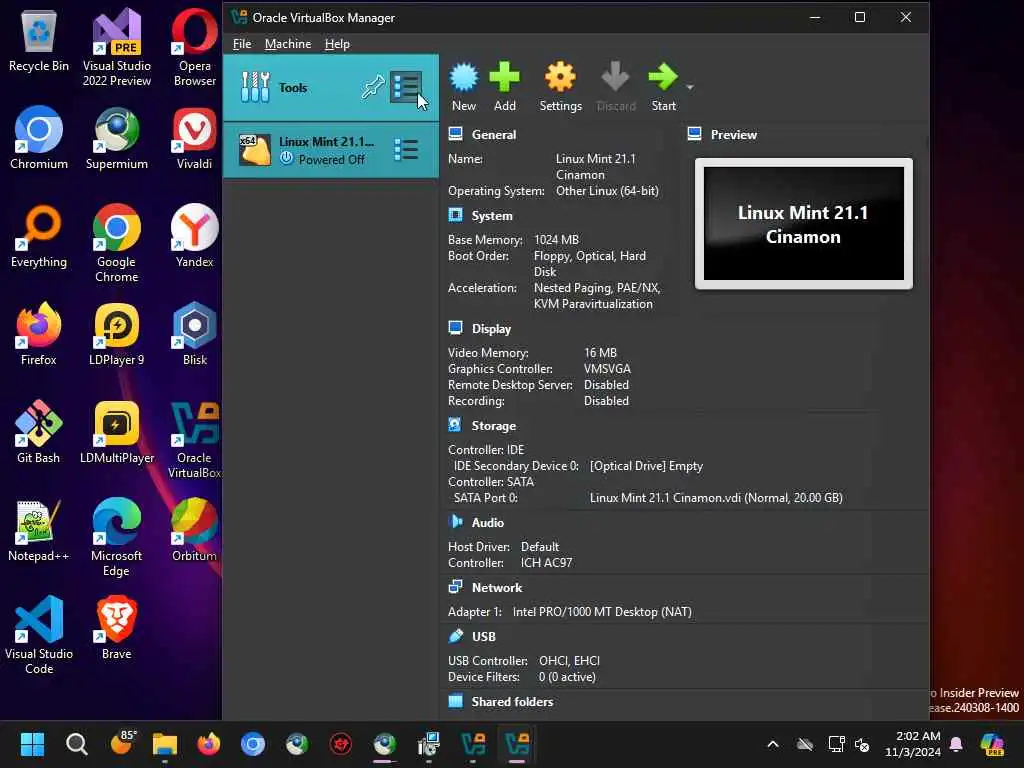Click the '[Optical Drive] Empty' text
Image resolution: width=1024 pixels, height=768 pixels.
[x=647, y=466]
